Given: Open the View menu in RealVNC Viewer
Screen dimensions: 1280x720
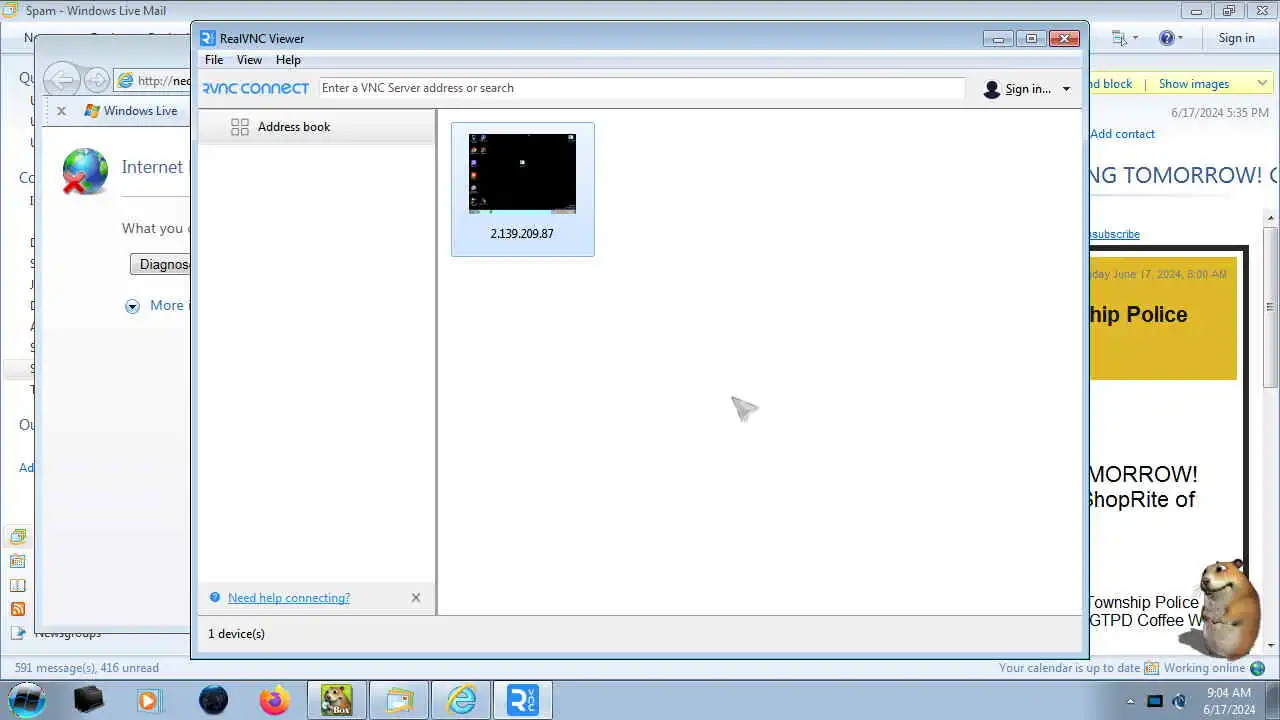Looking at the screenshot, I should point(249,60).
